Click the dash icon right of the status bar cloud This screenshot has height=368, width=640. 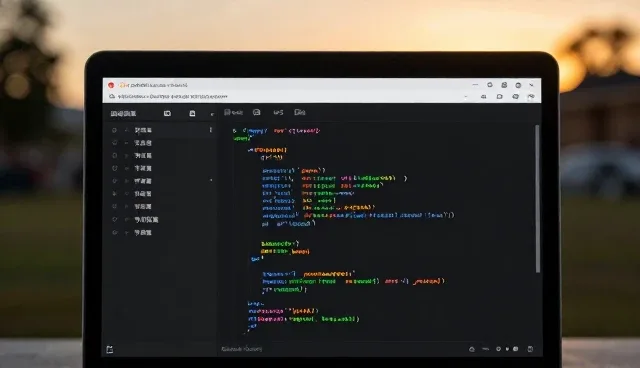click(x=485, y=349)
